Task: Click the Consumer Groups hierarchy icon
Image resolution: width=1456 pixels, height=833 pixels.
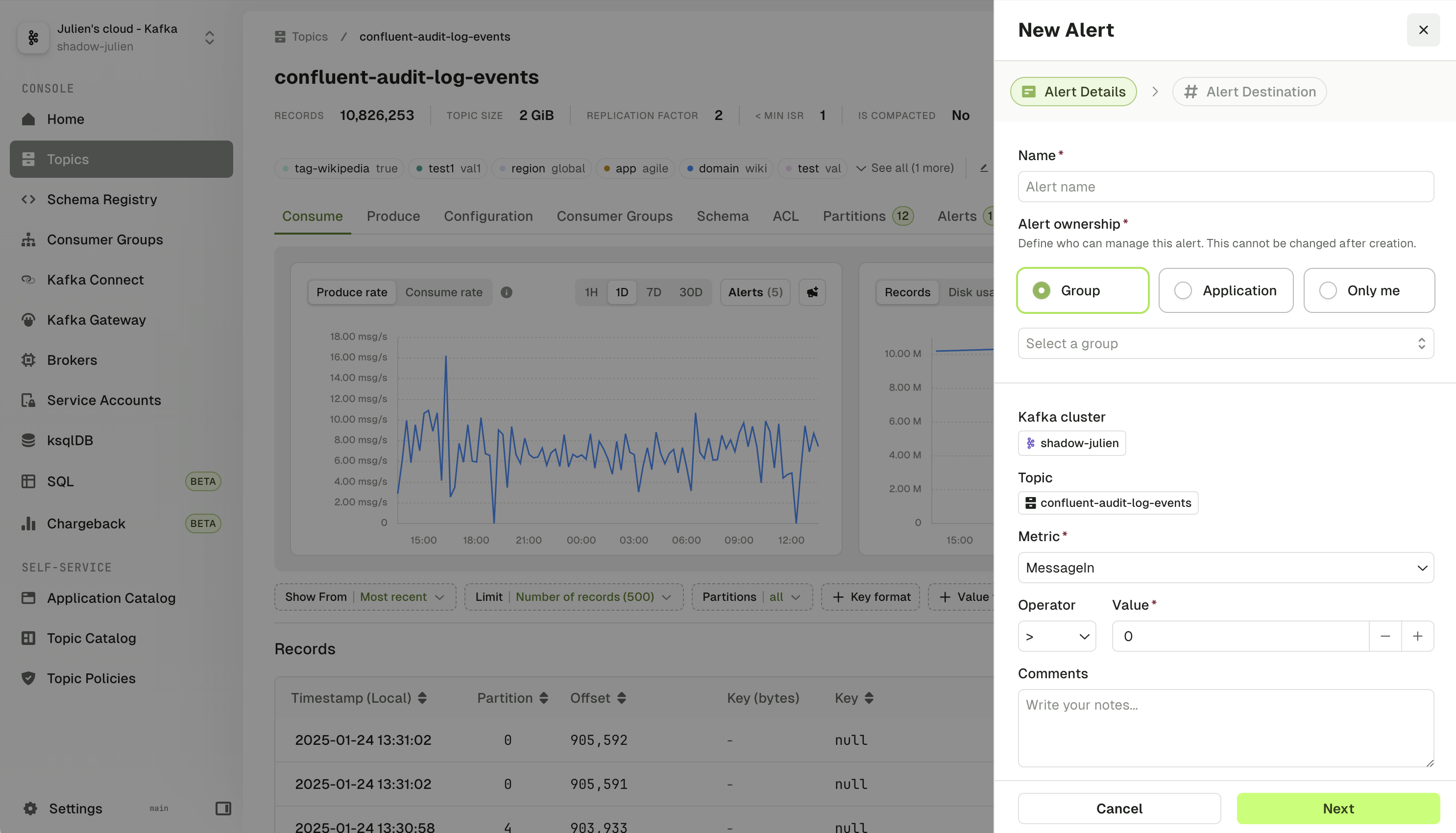Action: 28,239
